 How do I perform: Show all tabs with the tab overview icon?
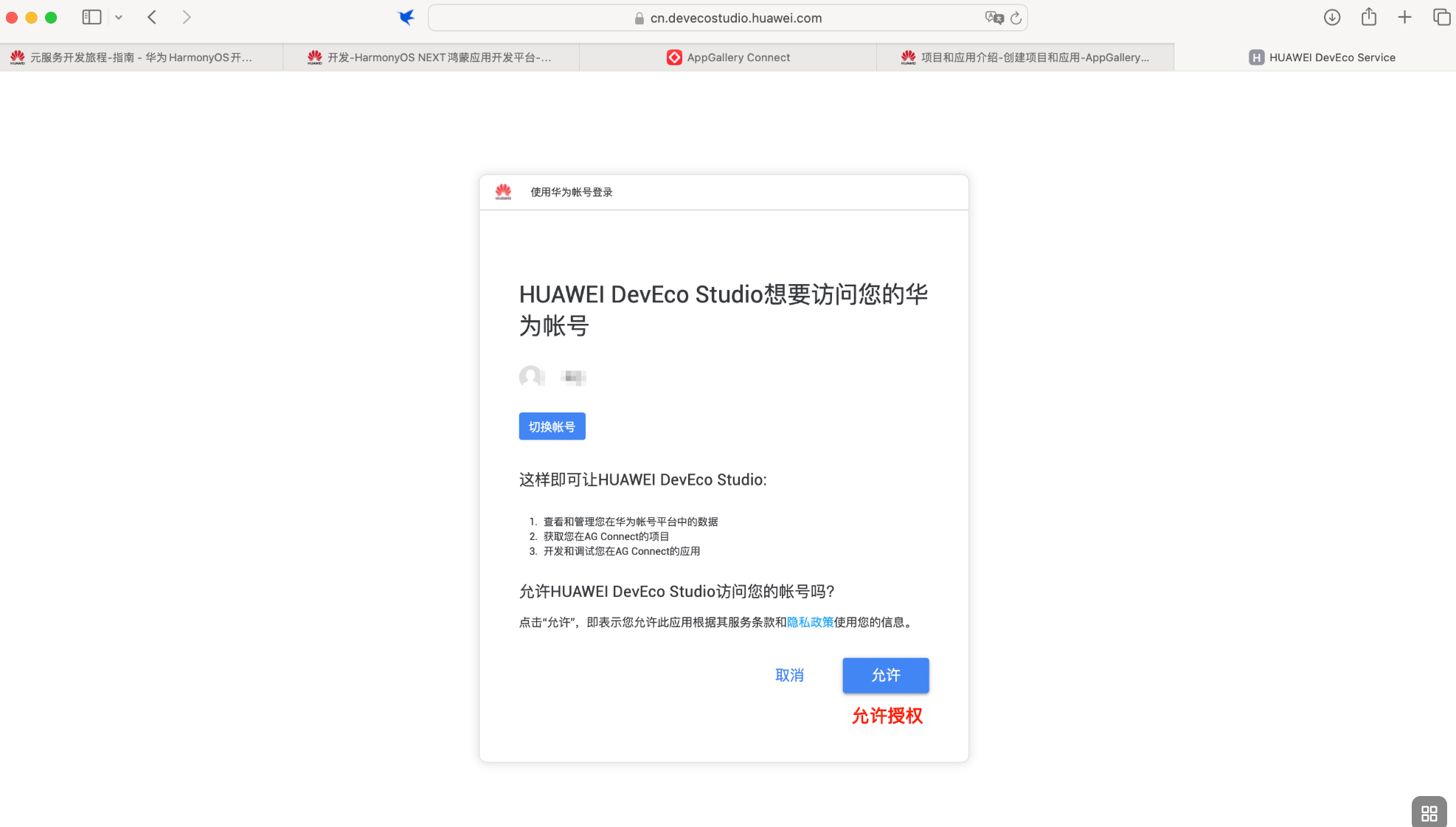pos(1442,16)
